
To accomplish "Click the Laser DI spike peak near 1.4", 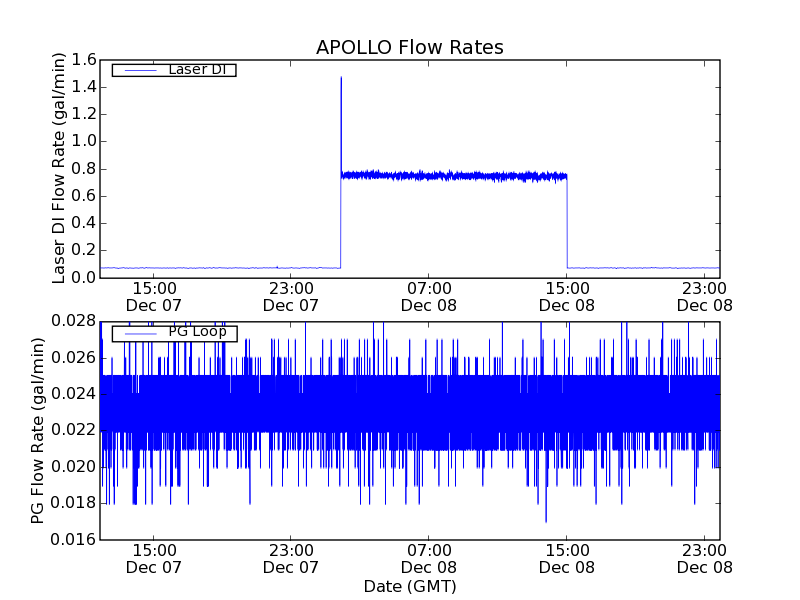I will click(x=341, y=80).
